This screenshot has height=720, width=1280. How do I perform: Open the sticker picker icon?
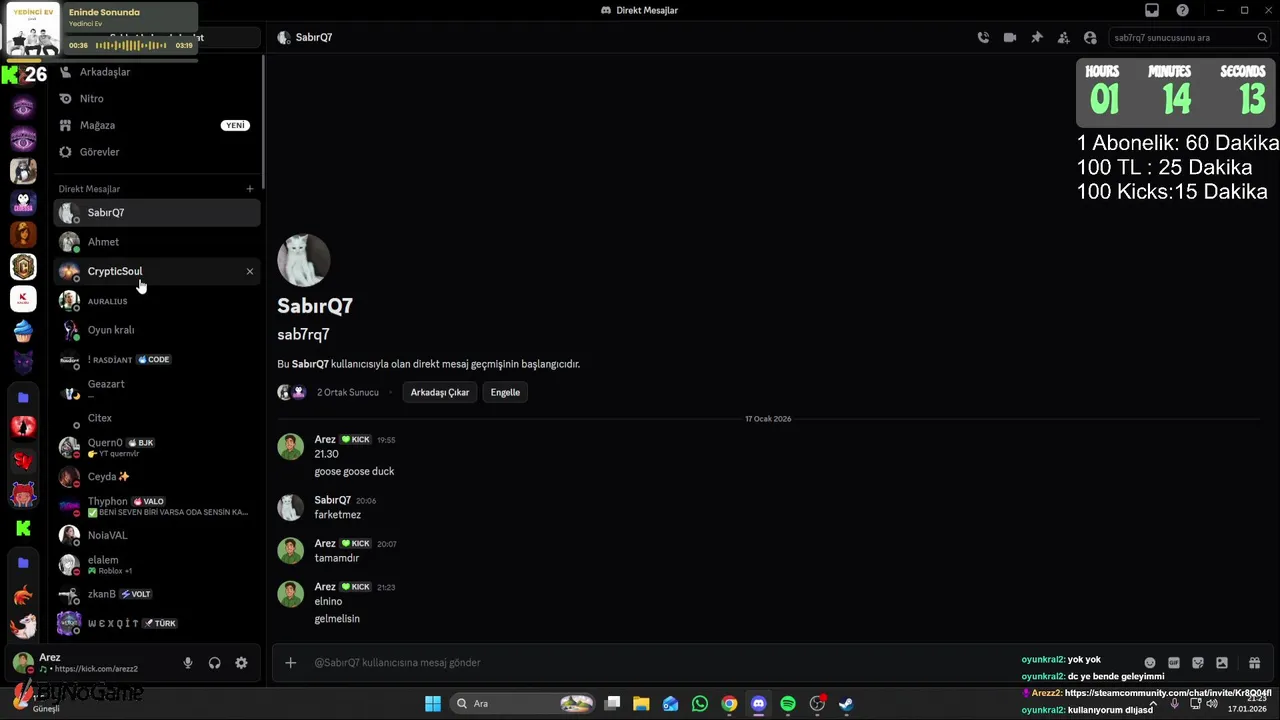tap(1198, 662)
